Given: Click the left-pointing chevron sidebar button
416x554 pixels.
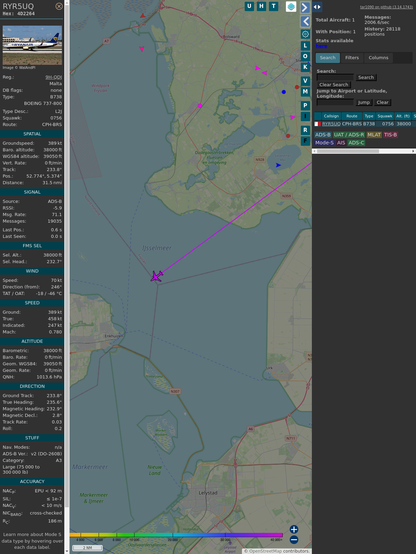Looking at the screenshot, I should point(305,22).
